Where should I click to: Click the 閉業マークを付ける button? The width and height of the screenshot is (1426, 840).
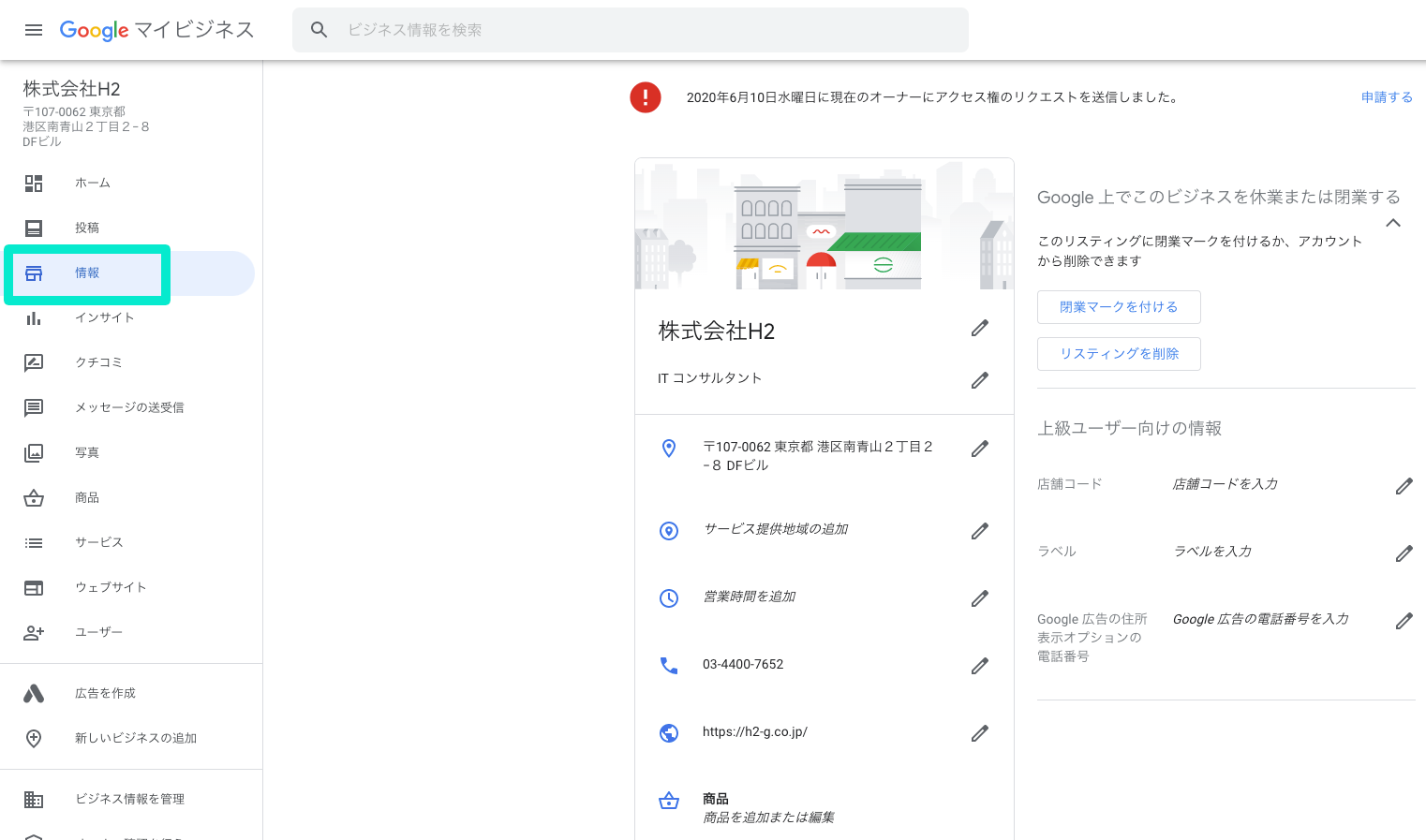[1119, 307]
